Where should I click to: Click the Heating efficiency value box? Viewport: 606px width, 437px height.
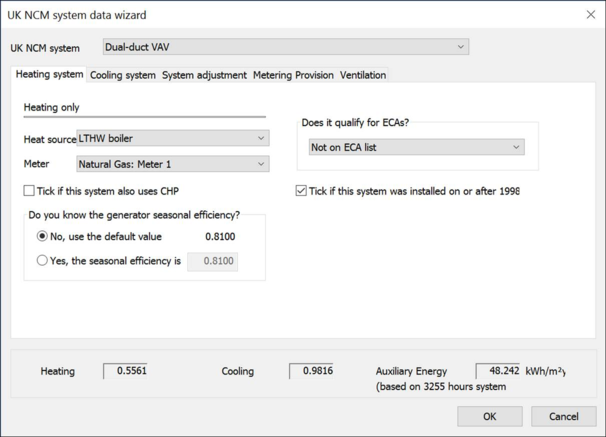pos(126,371)
